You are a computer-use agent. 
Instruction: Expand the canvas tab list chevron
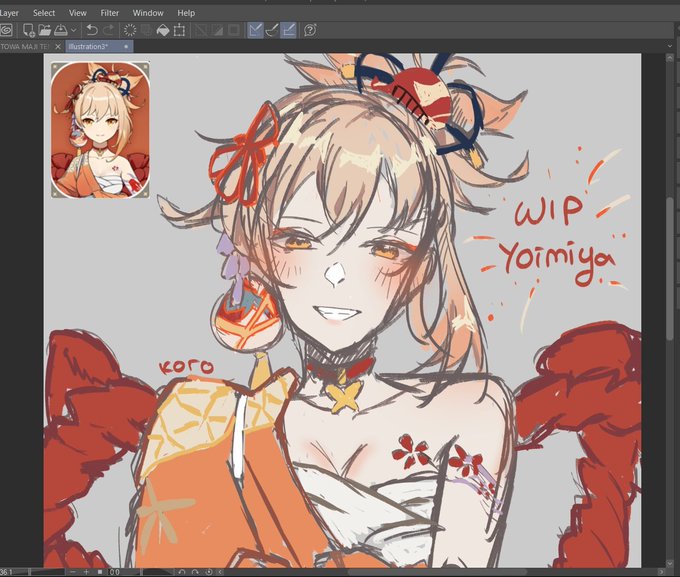[x=670, y=46]
